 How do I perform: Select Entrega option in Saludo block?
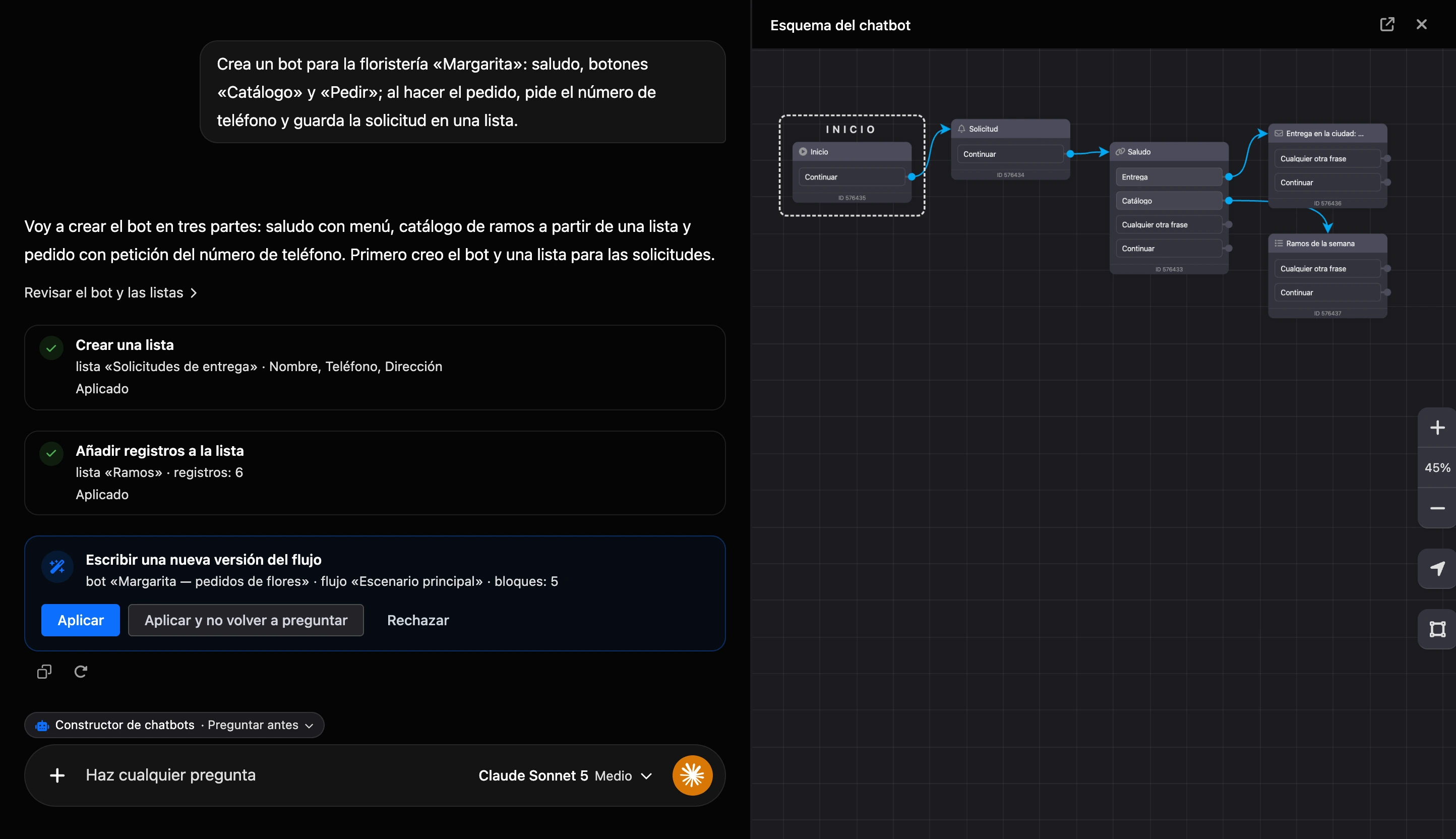1169,177
